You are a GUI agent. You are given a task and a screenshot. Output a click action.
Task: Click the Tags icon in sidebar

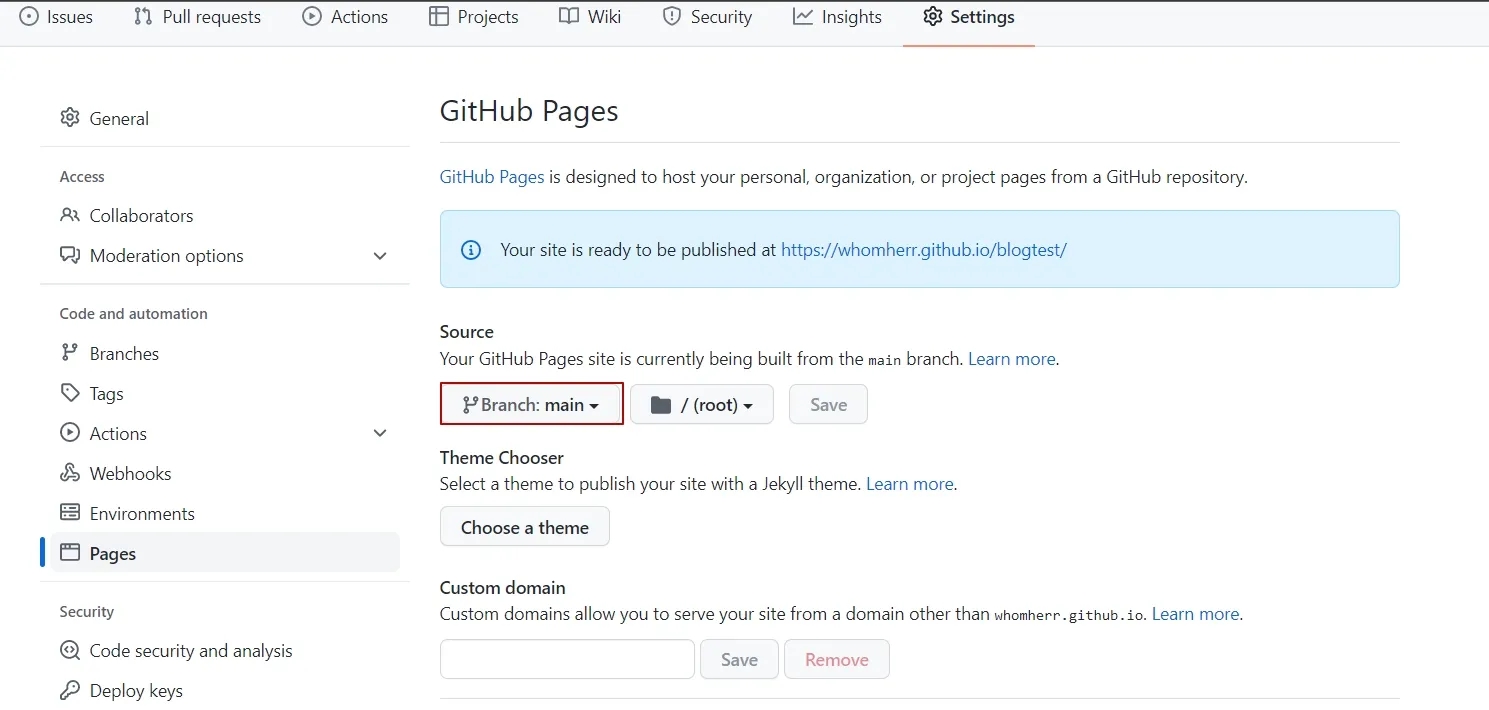pos(70,393)
